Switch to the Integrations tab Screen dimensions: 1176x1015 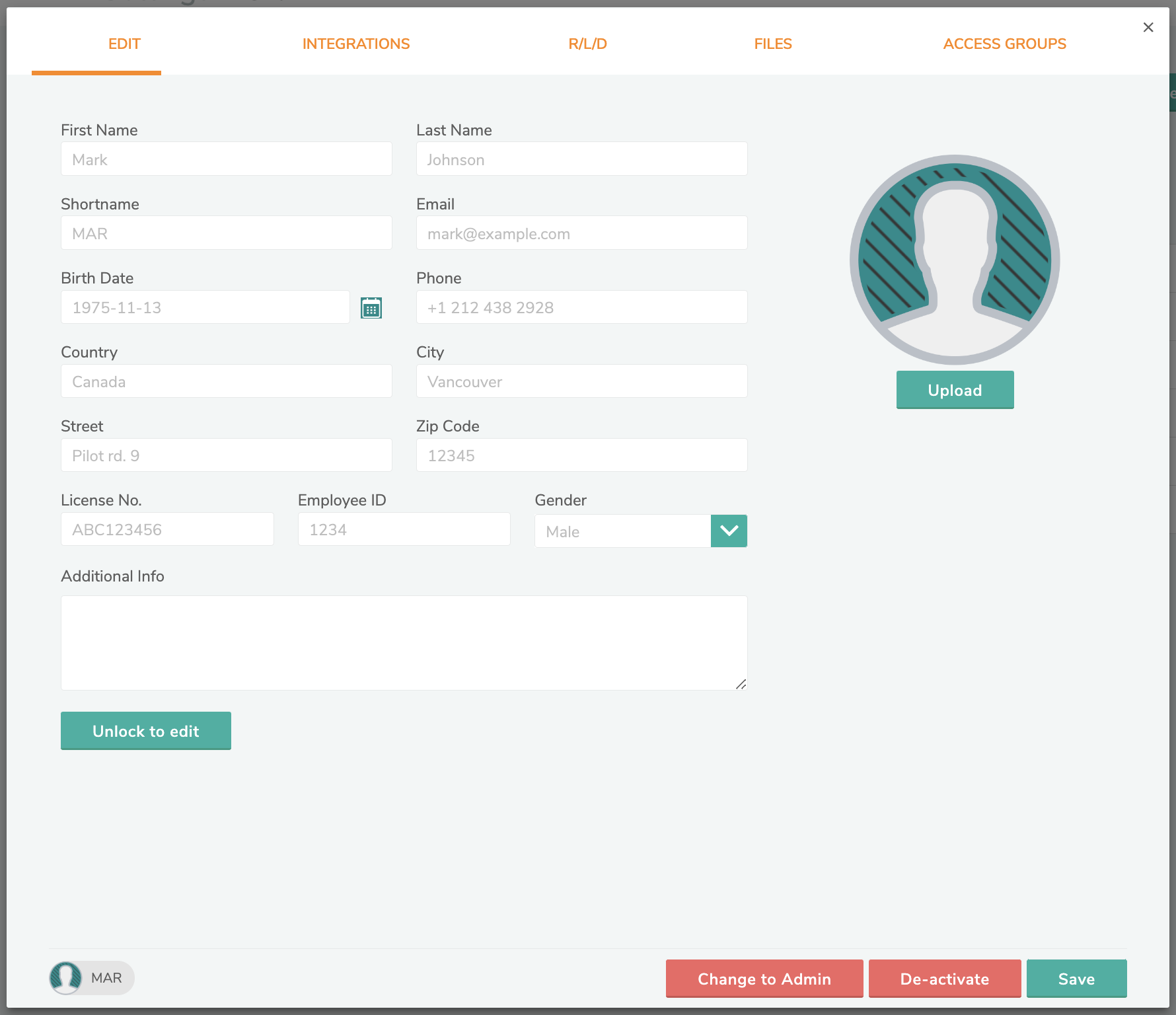click(356, 44)
